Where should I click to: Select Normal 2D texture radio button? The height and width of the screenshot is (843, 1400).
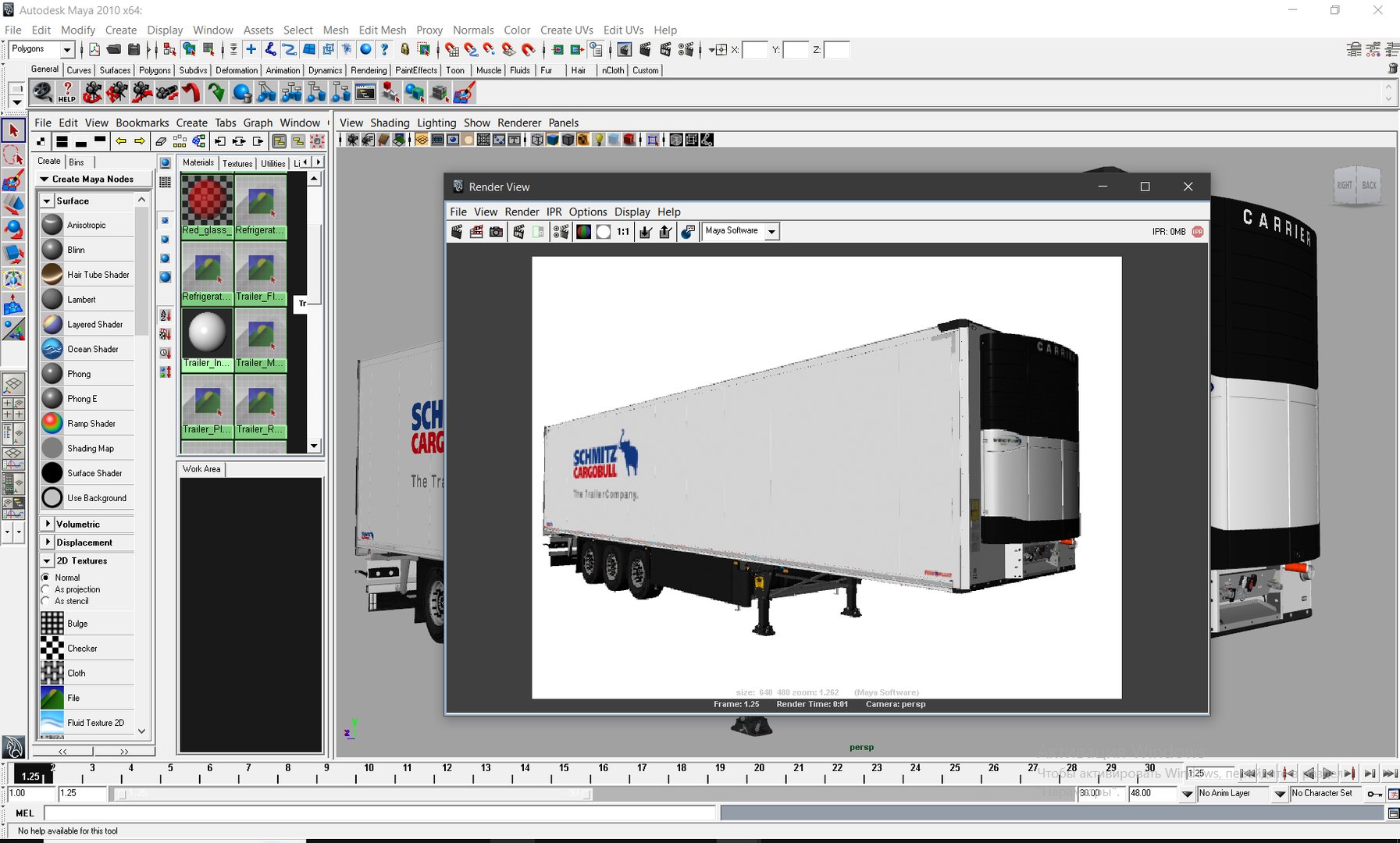(x=46, y=578)
